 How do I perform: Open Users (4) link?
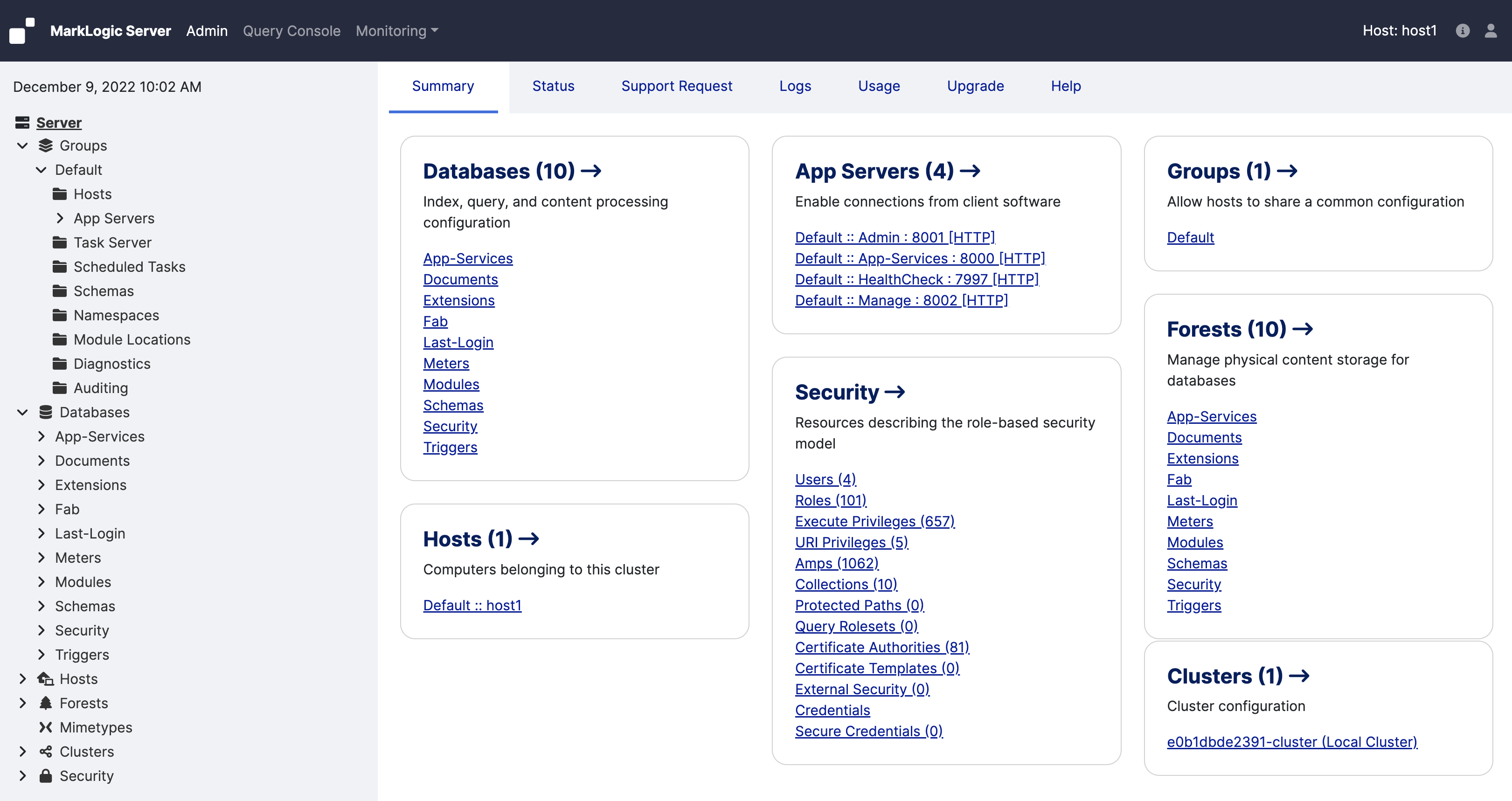click(826, 479)
